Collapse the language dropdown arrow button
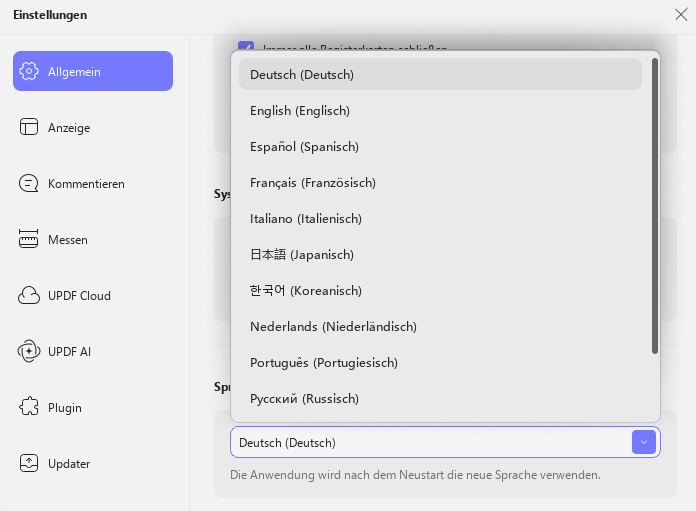 pos(644,442)
